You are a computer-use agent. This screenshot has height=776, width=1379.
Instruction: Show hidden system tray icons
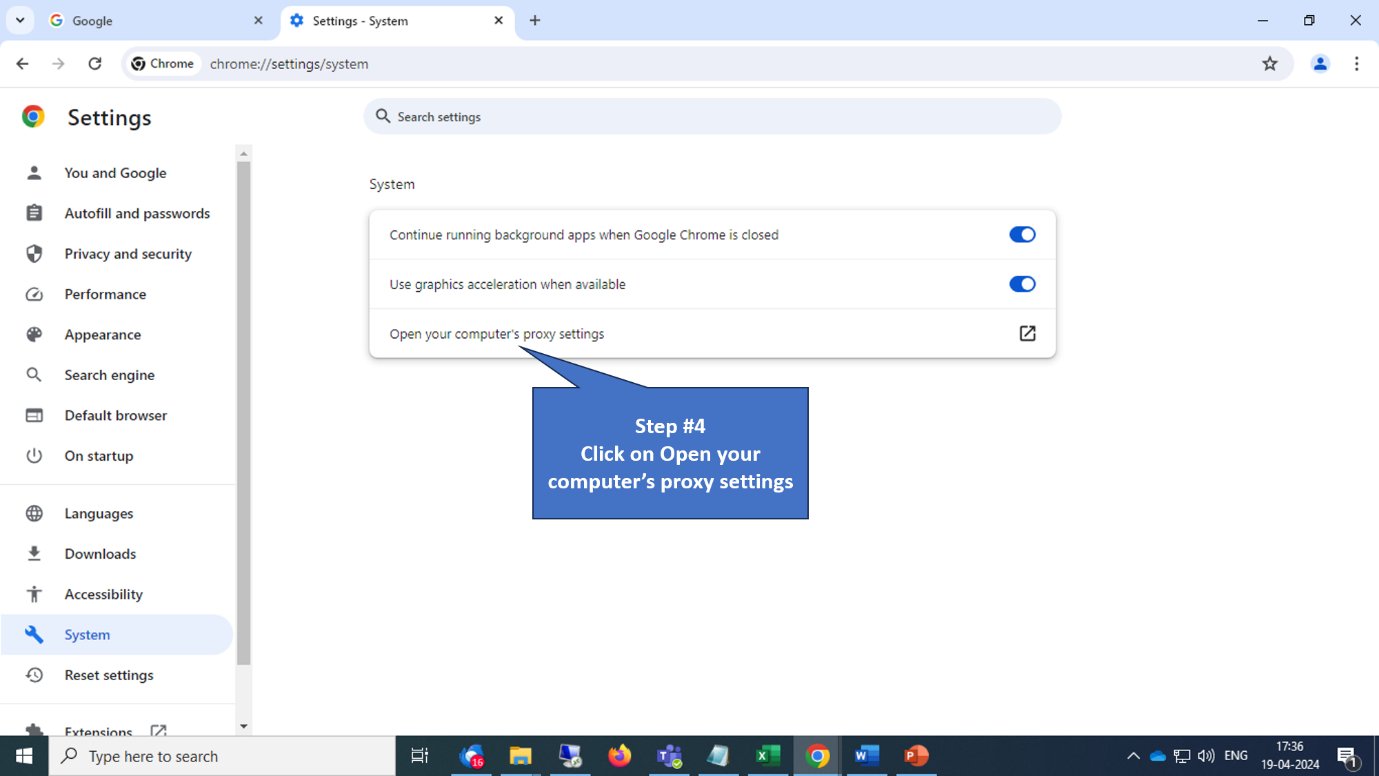(1132, 756)
